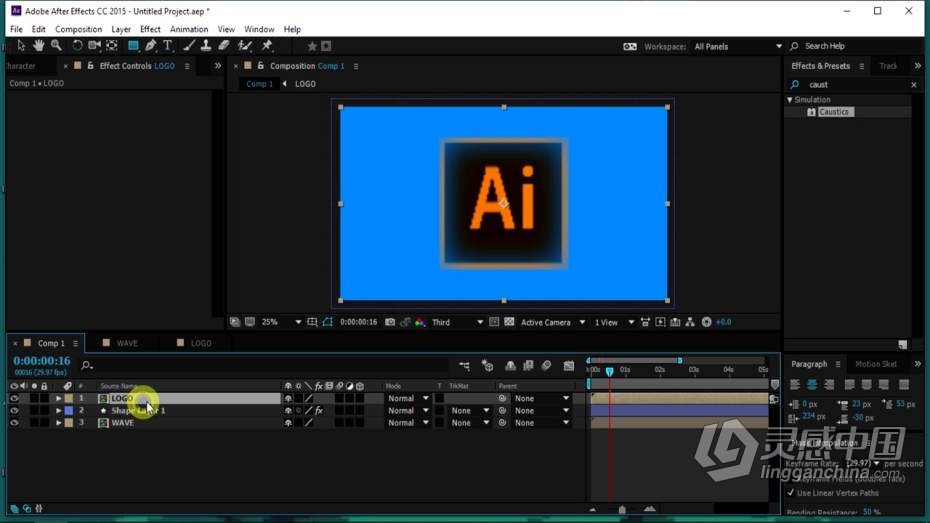The height and width of the screenshot is (523, 930).
Task: Switch to the WAVE timeline tab
Action: tap(127, 343)
